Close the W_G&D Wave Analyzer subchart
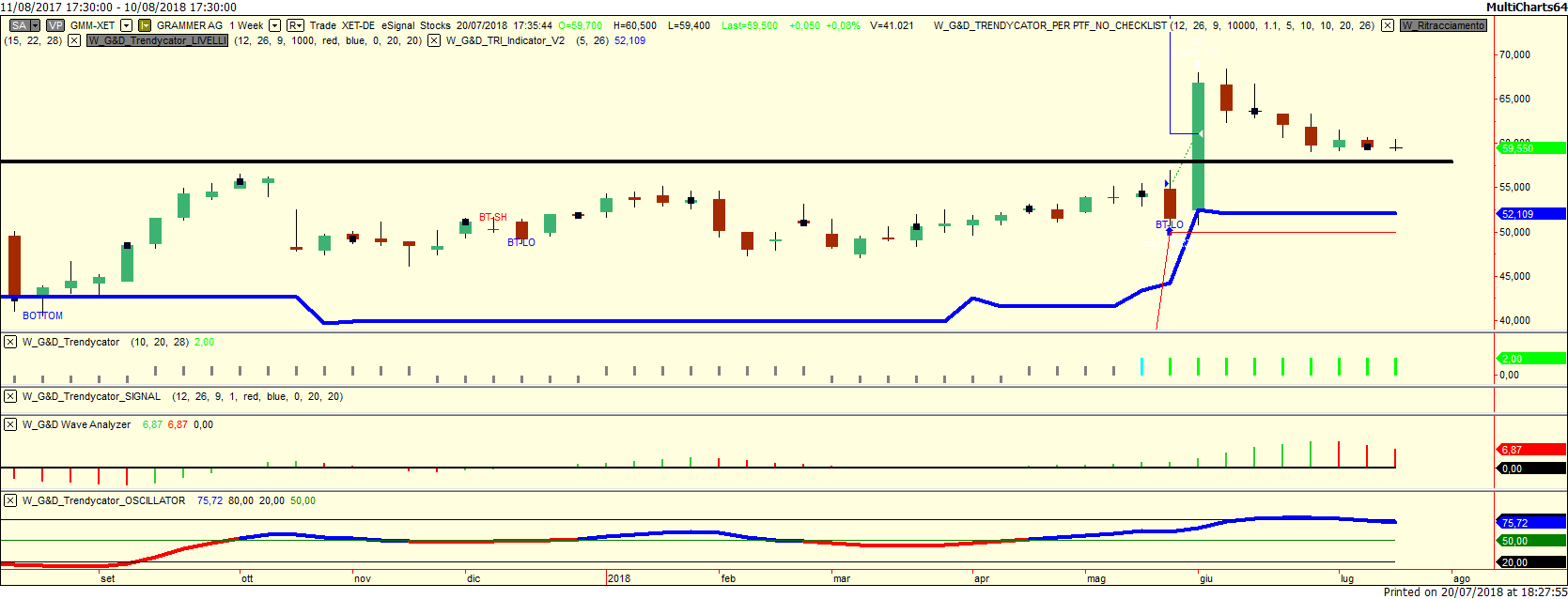Screen dimensions: 1568x599 click(x=10, y=424)
